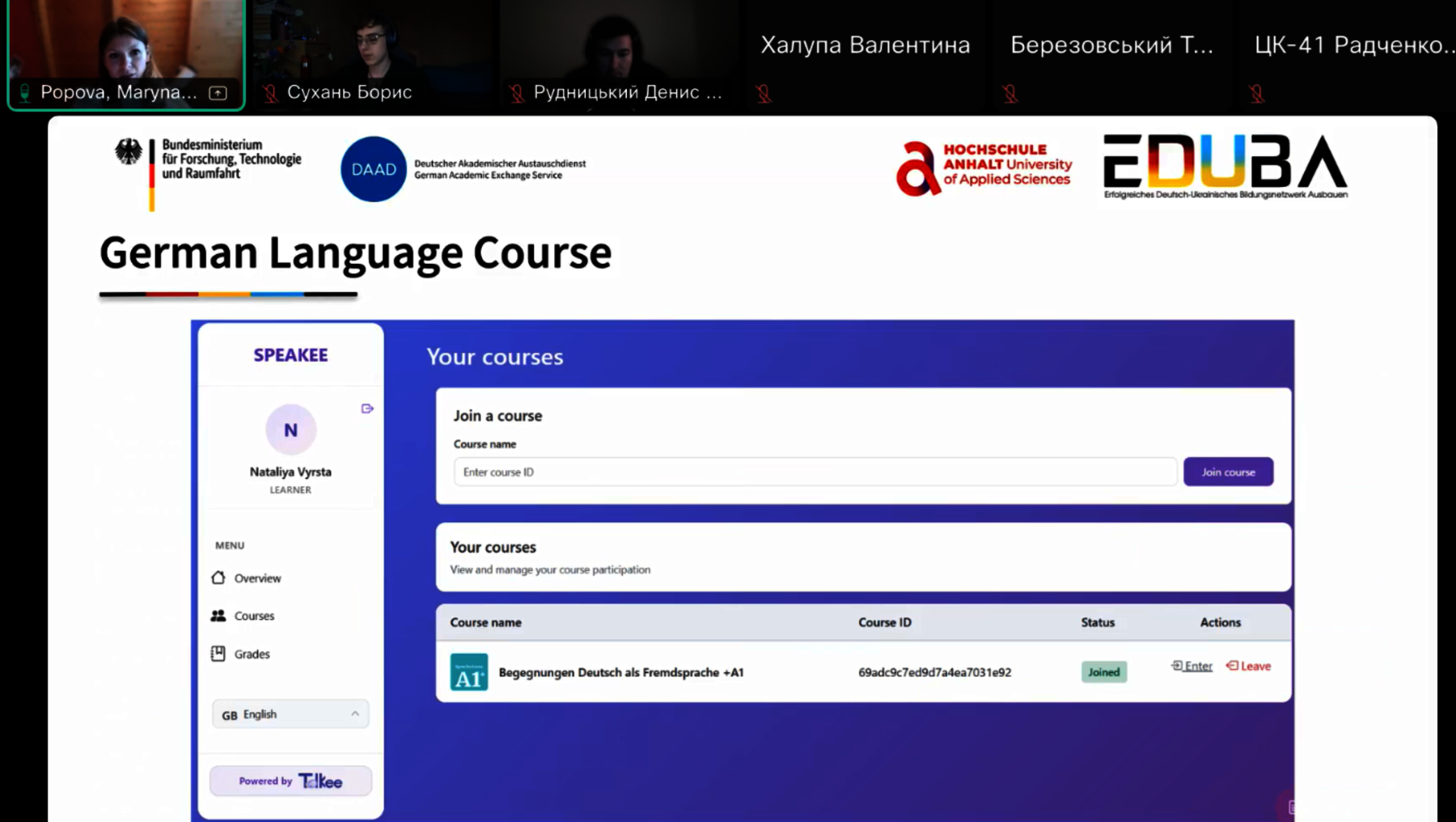Click course name Begegnungen Deutsch als Fremdsprache +A1
Image resolution: width=1456 pixels, height=822 pixels.
click(621, 672)
